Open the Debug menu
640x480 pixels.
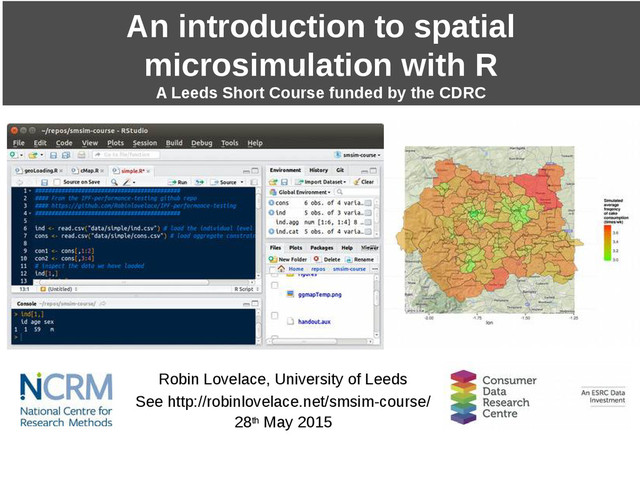[x=202, y=143]
